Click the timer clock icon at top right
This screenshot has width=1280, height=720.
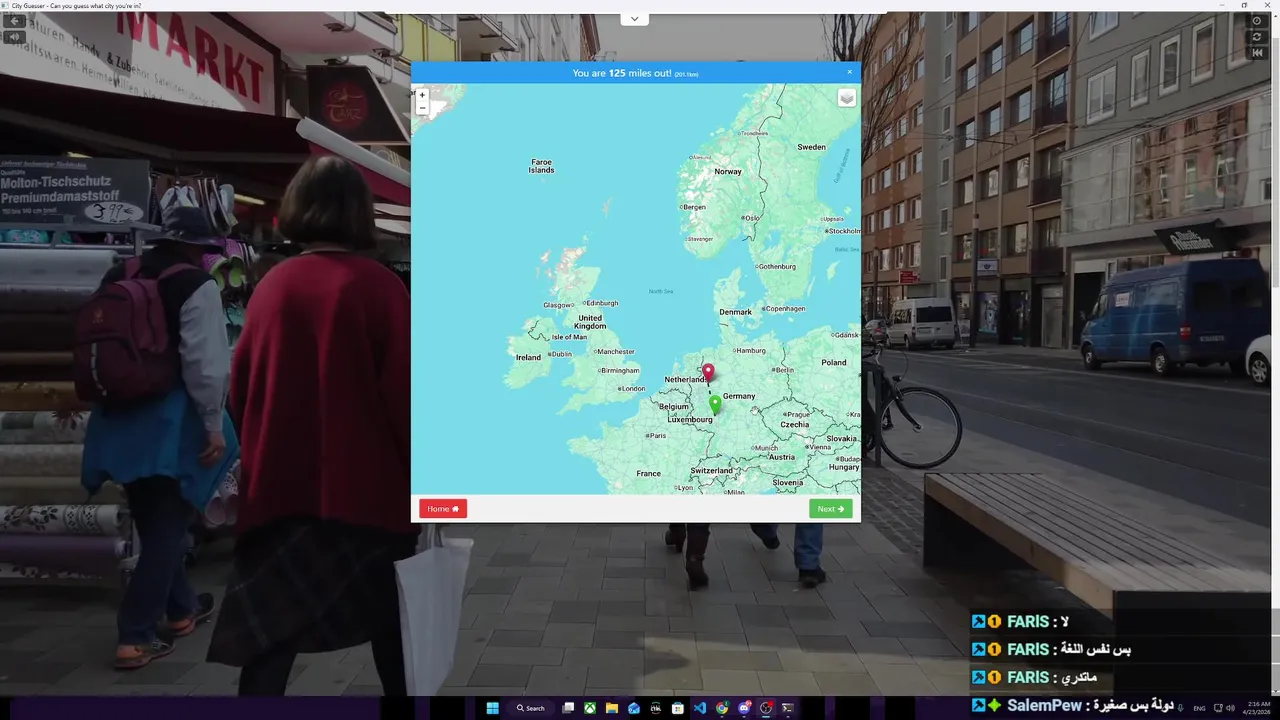(x=1257, y=21)
